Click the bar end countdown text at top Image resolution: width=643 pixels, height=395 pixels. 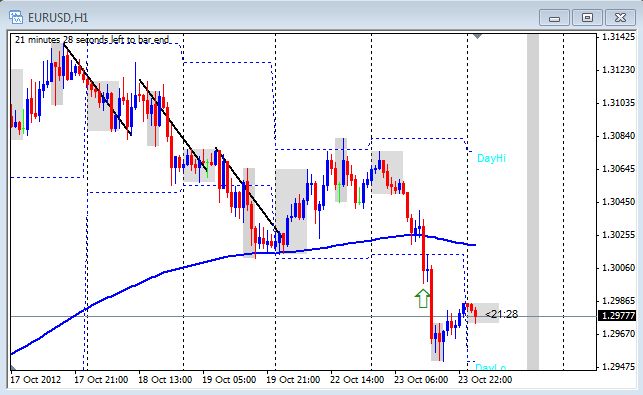click(x=92, y=40)
